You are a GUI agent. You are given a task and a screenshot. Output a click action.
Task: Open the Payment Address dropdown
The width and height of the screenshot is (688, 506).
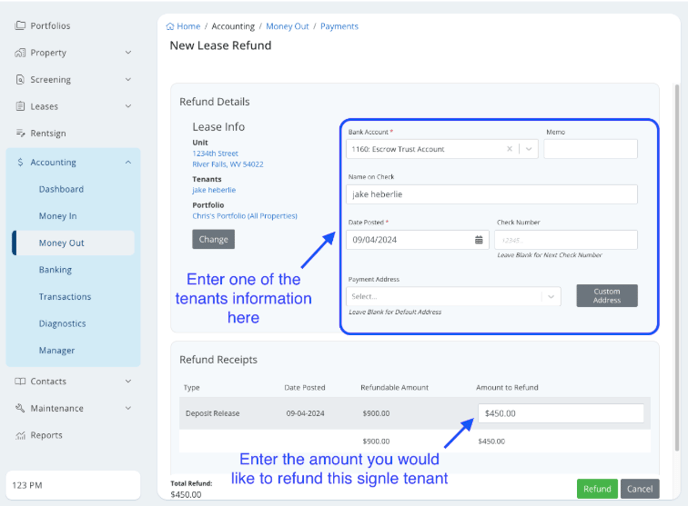549,296
